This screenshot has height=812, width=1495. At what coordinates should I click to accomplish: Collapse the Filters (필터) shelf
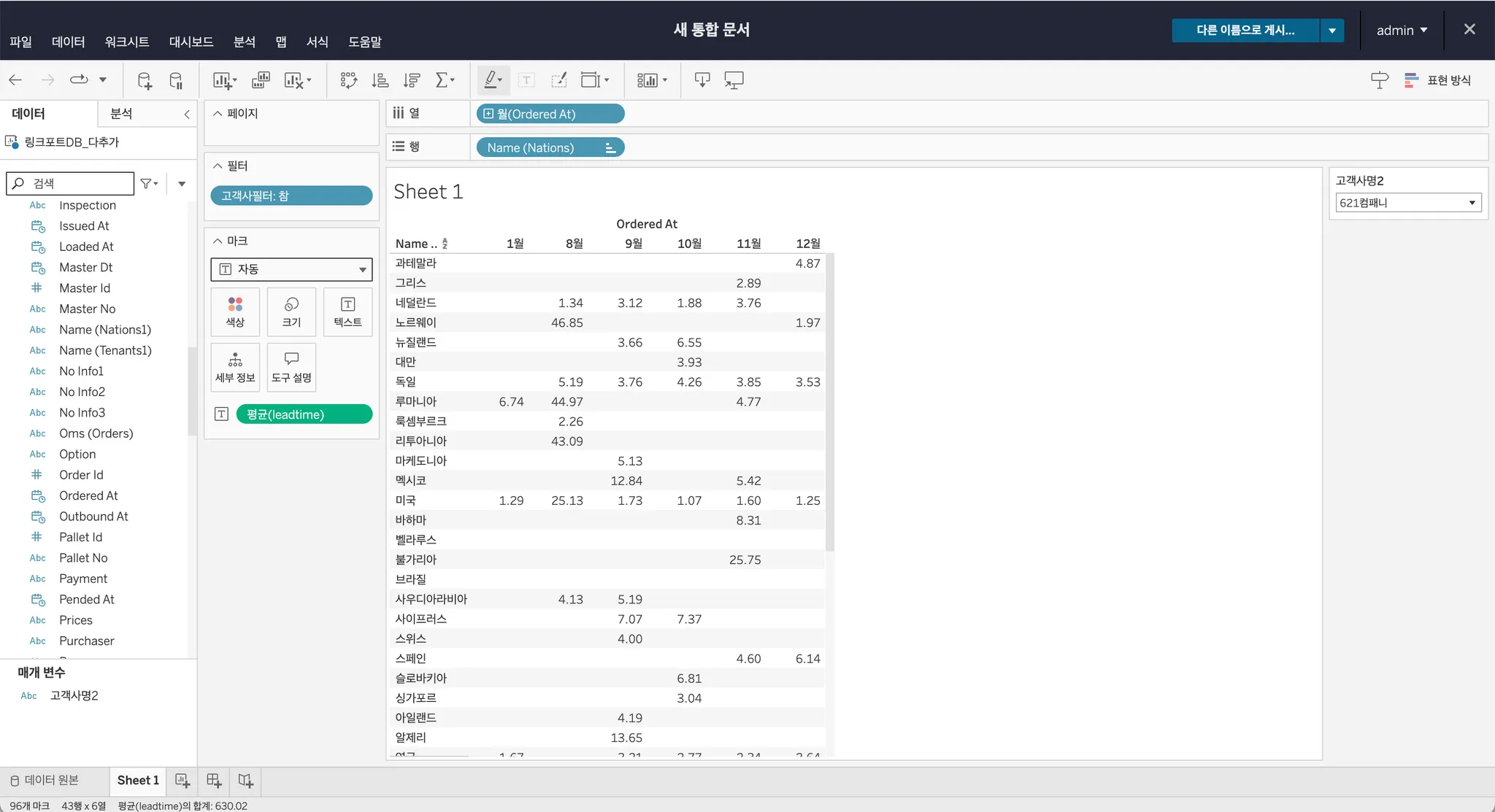(x=218, y=166)
